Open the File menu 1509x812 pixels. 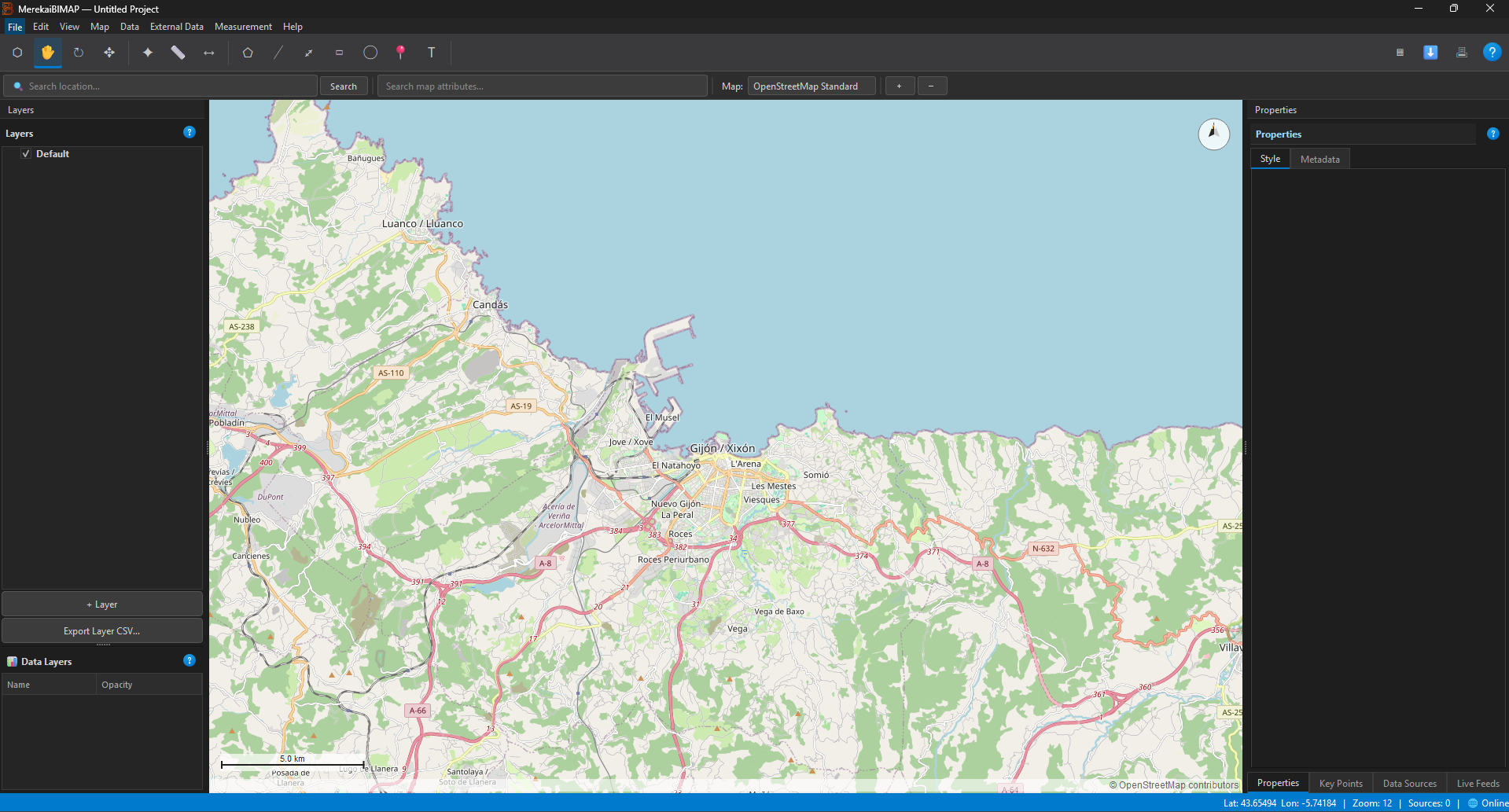tap(15, 27)
